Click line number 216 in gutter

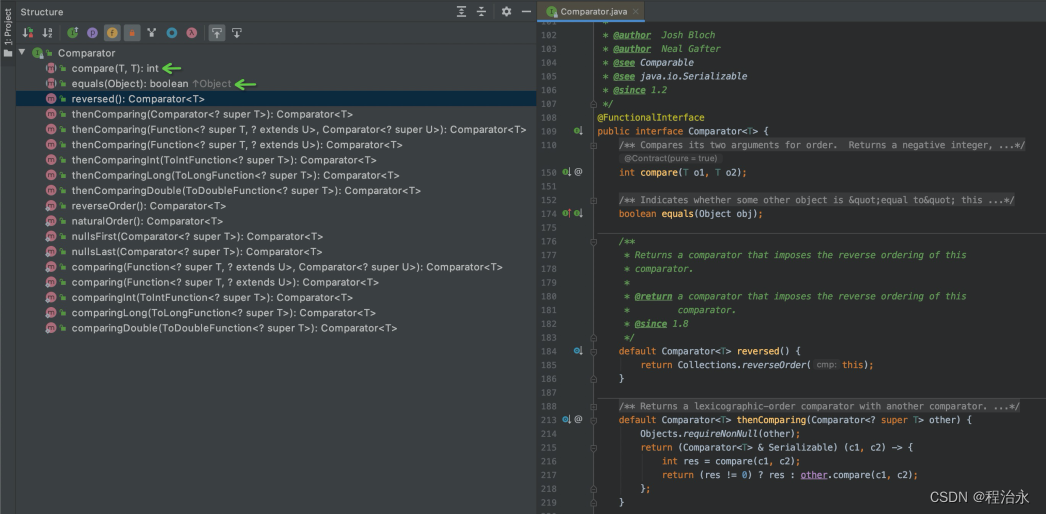coord(548,461)
